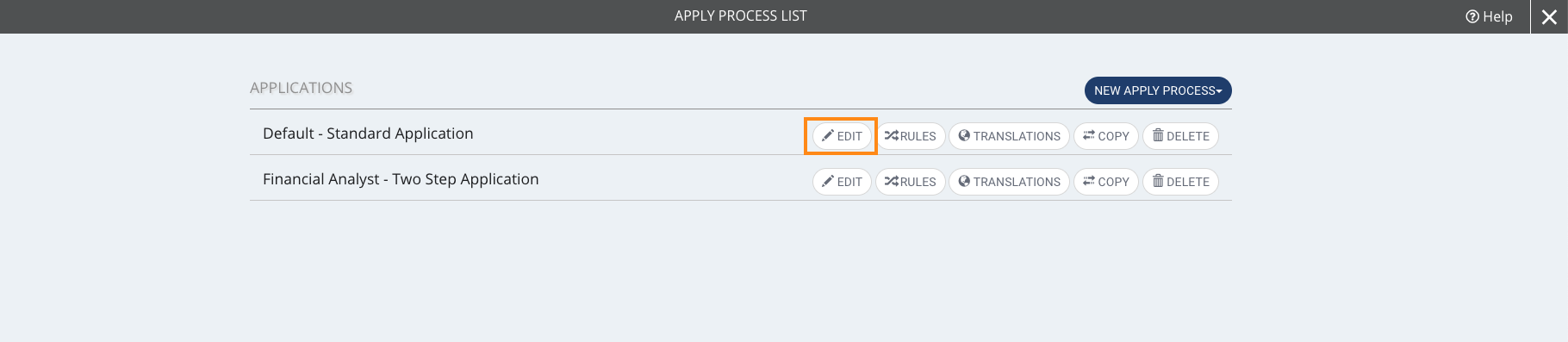The width and height of the screenshot is (1568, 342).
Task: Copy the Financial Analyst Two Step Application
Action: pyautogui.click(x=1106, y=182)
